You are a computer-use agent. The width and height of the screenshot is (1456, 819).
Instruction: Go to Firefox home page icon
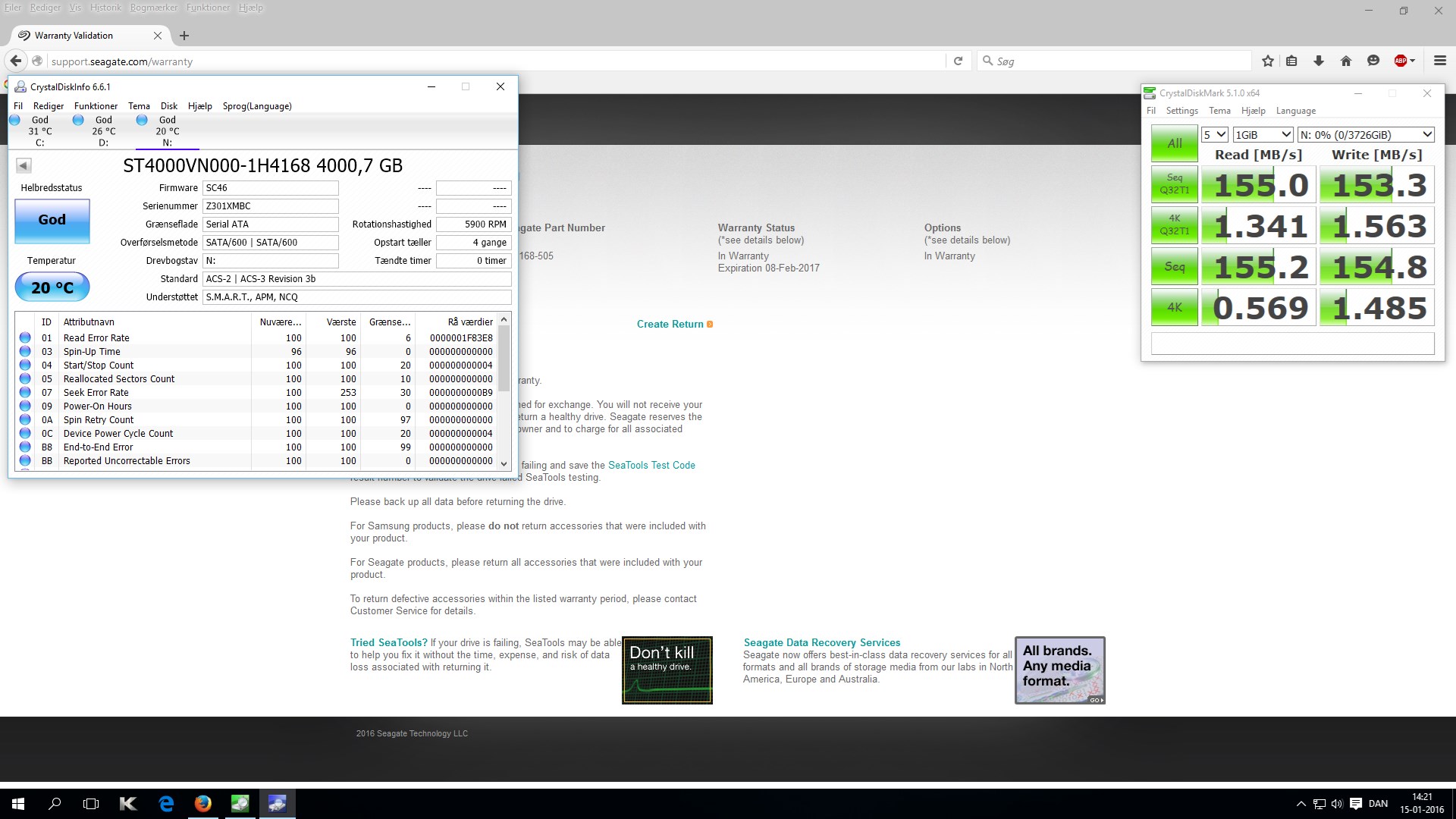click(1346, 61)
